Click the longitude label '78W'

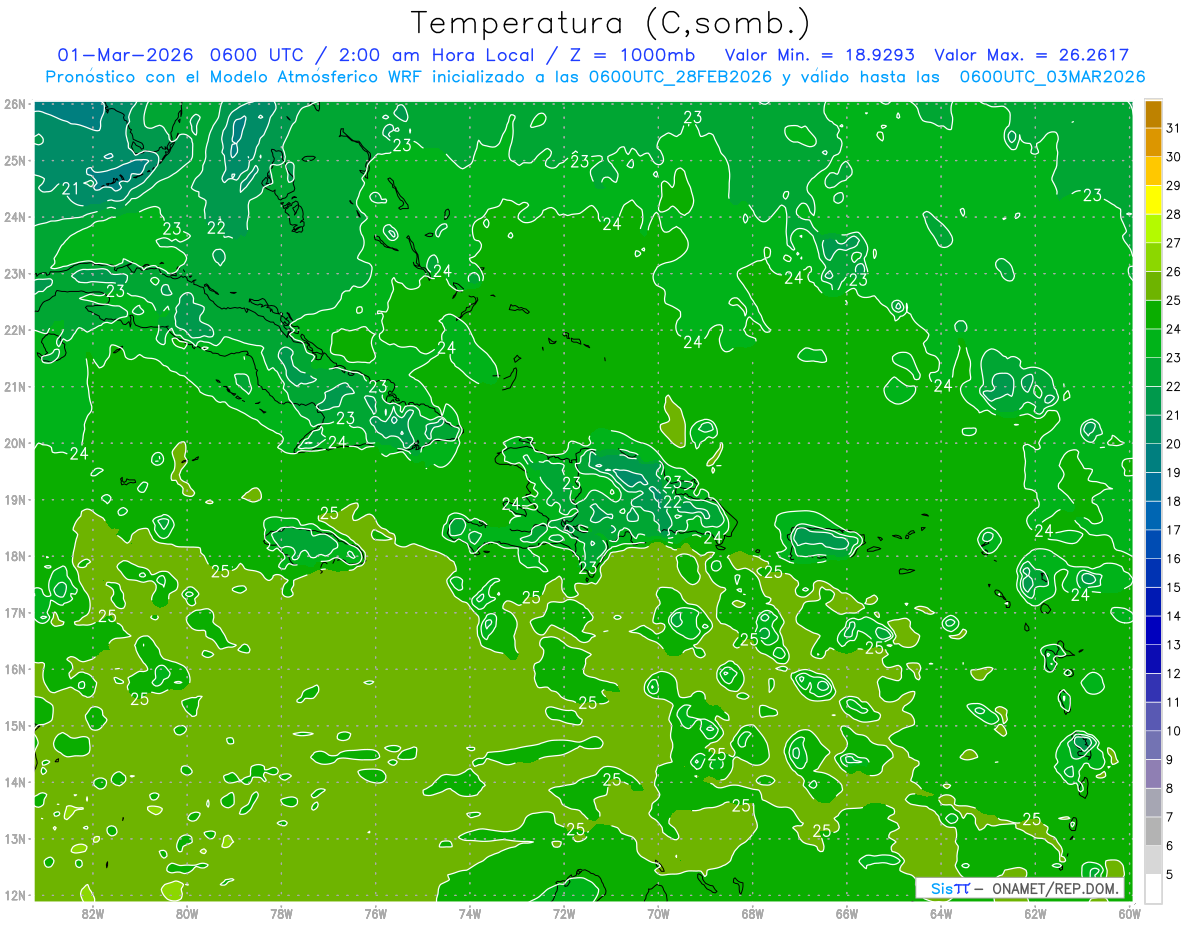(x=281, y=913)
